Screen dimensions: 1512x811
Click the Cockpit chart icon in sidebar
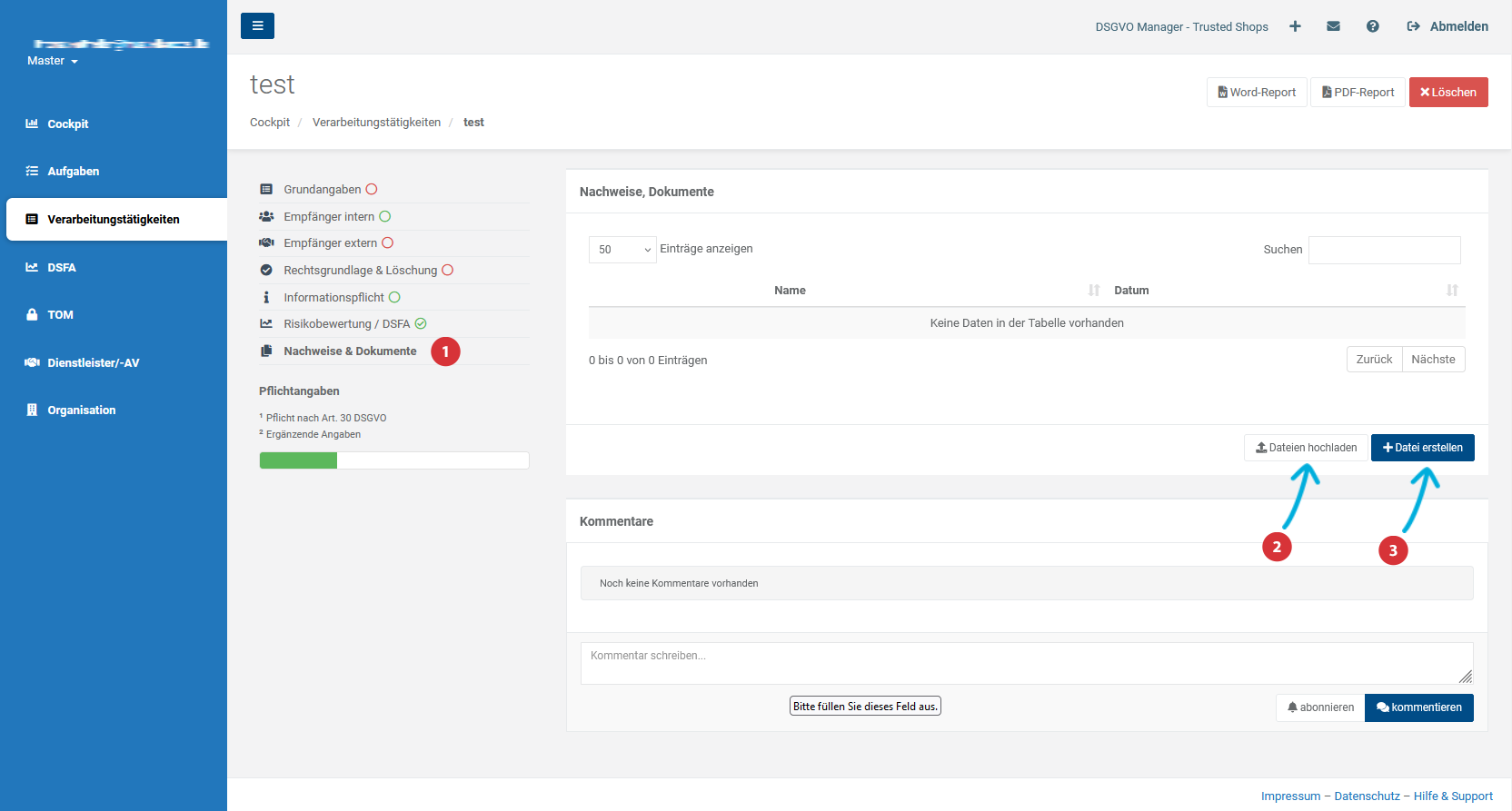click(x=32, y=124)
